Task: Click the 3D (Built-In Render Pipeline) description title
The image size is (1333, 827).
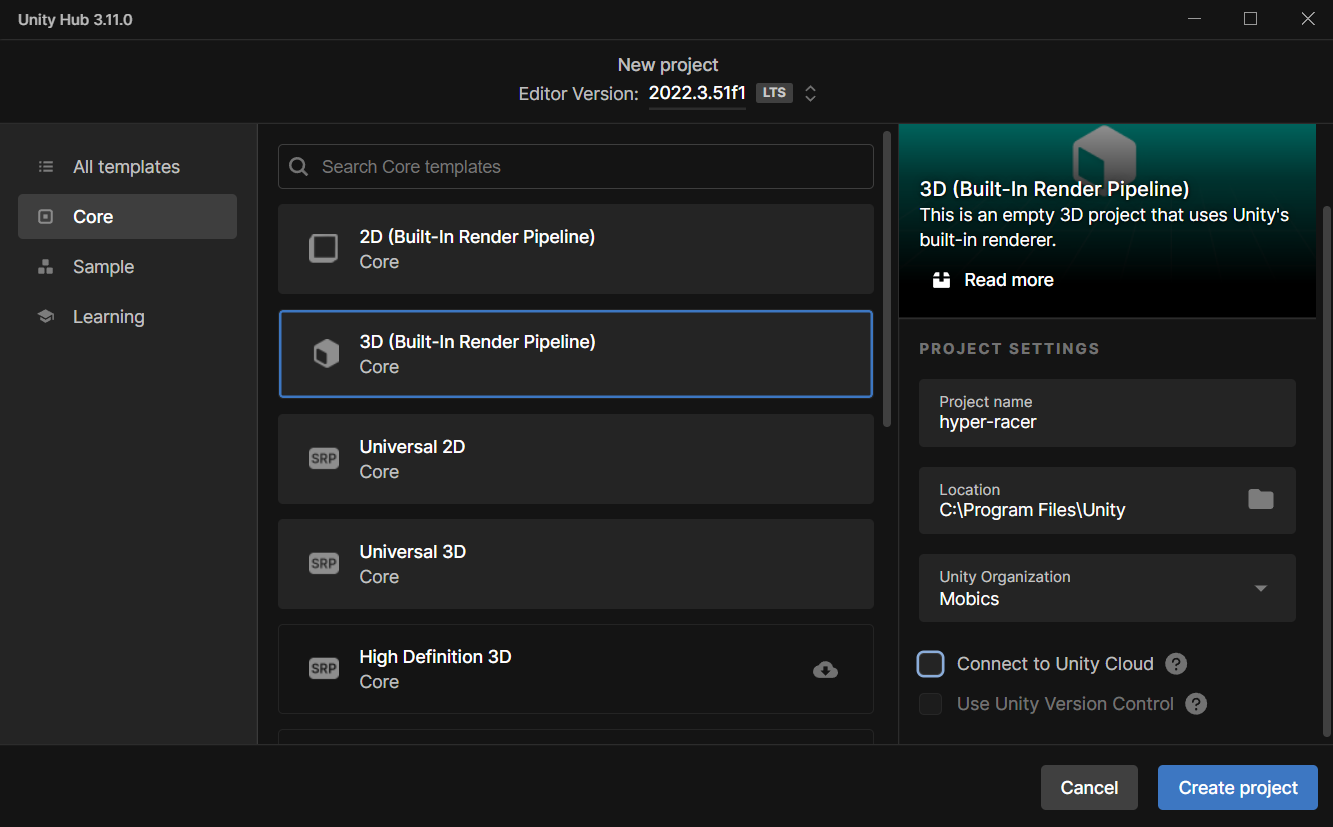Action: click(1054, 189)
